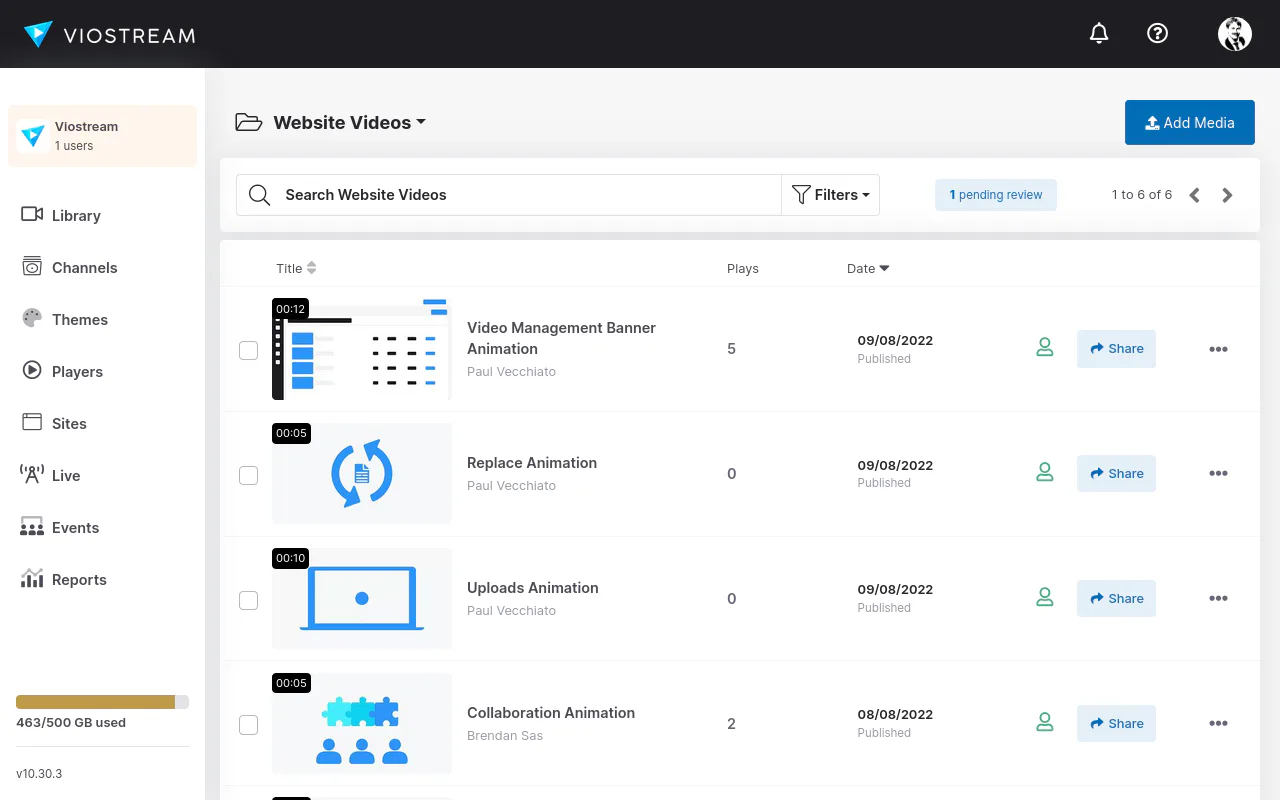The width and height of the screenshot is (1280, 800).
Task: Open the help question mark icon
Action: (x=1157, y=34)
